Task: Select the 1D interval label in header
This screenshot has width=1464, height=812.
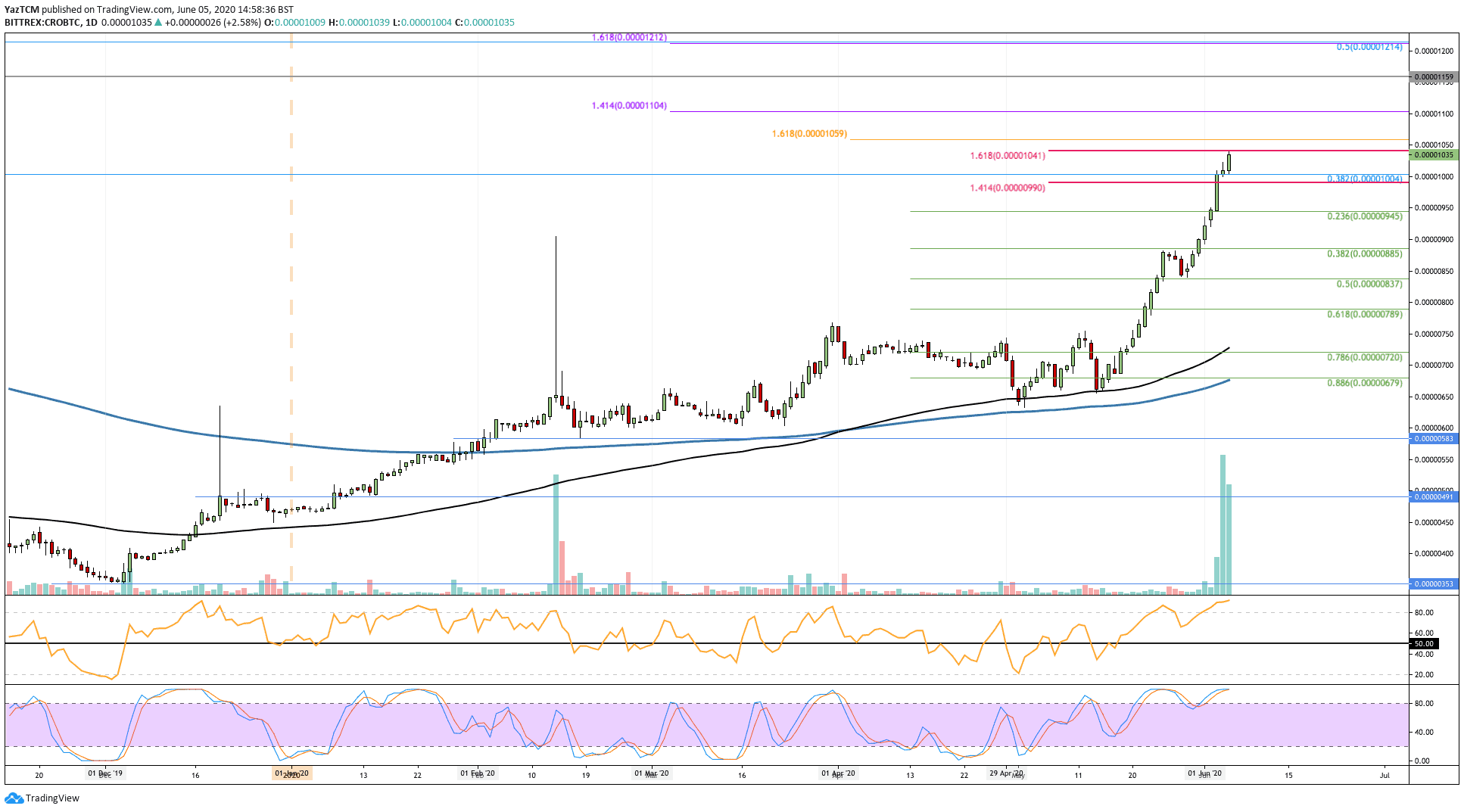Action: [x=92, y=23]
